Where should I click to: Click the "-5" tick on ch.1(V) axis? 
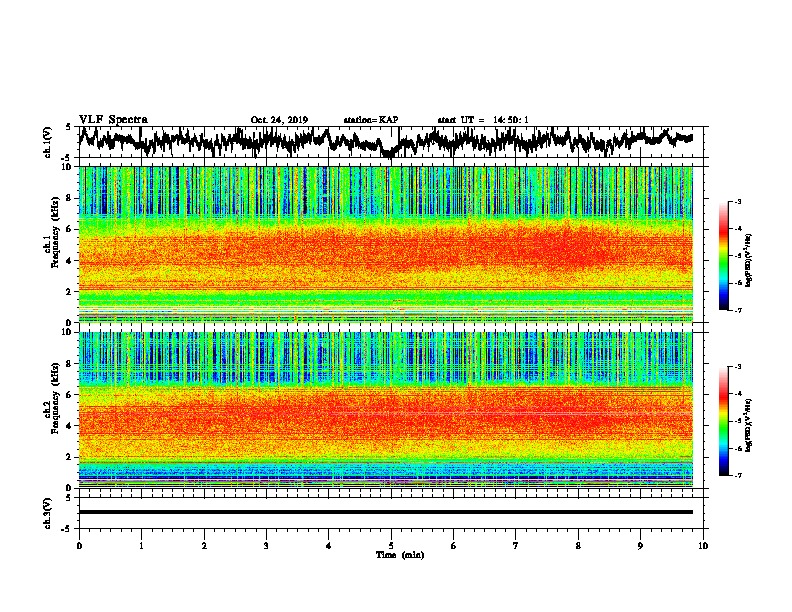(x=66, y=158)
